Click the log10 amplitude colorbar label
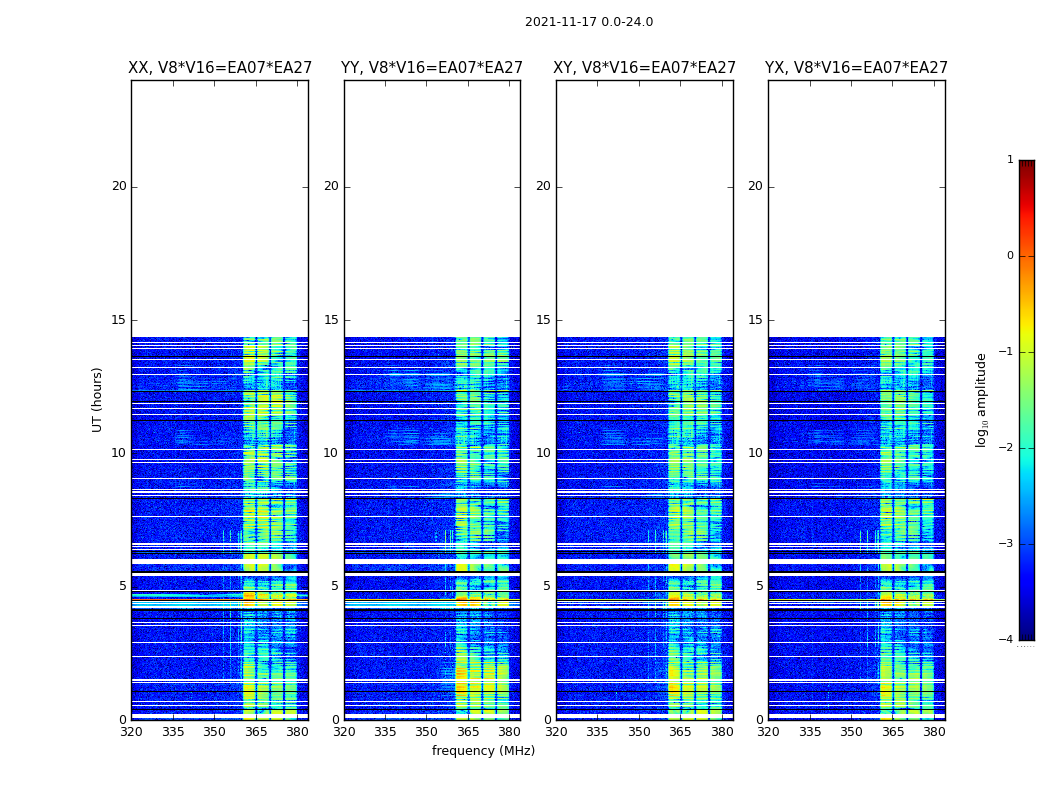The width and height of the screenshot is (1050, 800). point(981,400)
